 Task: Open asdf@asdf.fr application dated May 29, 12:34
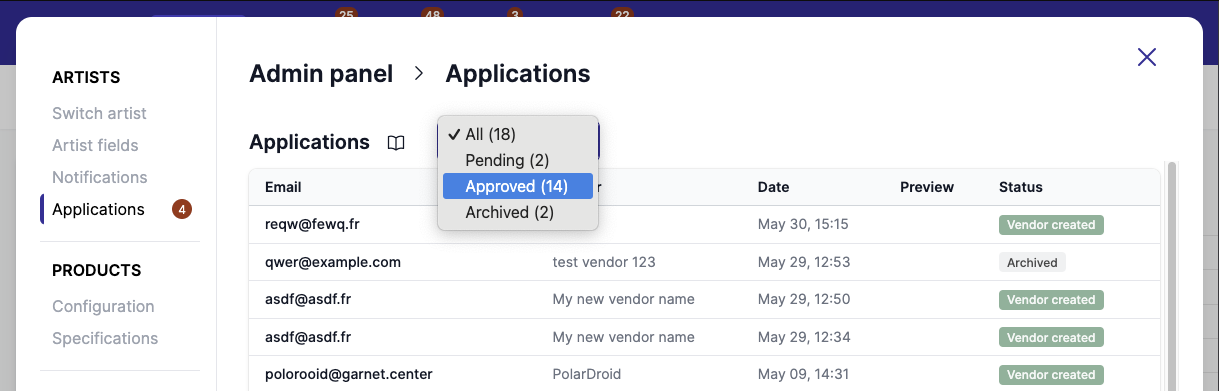click(x=704, y=337)
